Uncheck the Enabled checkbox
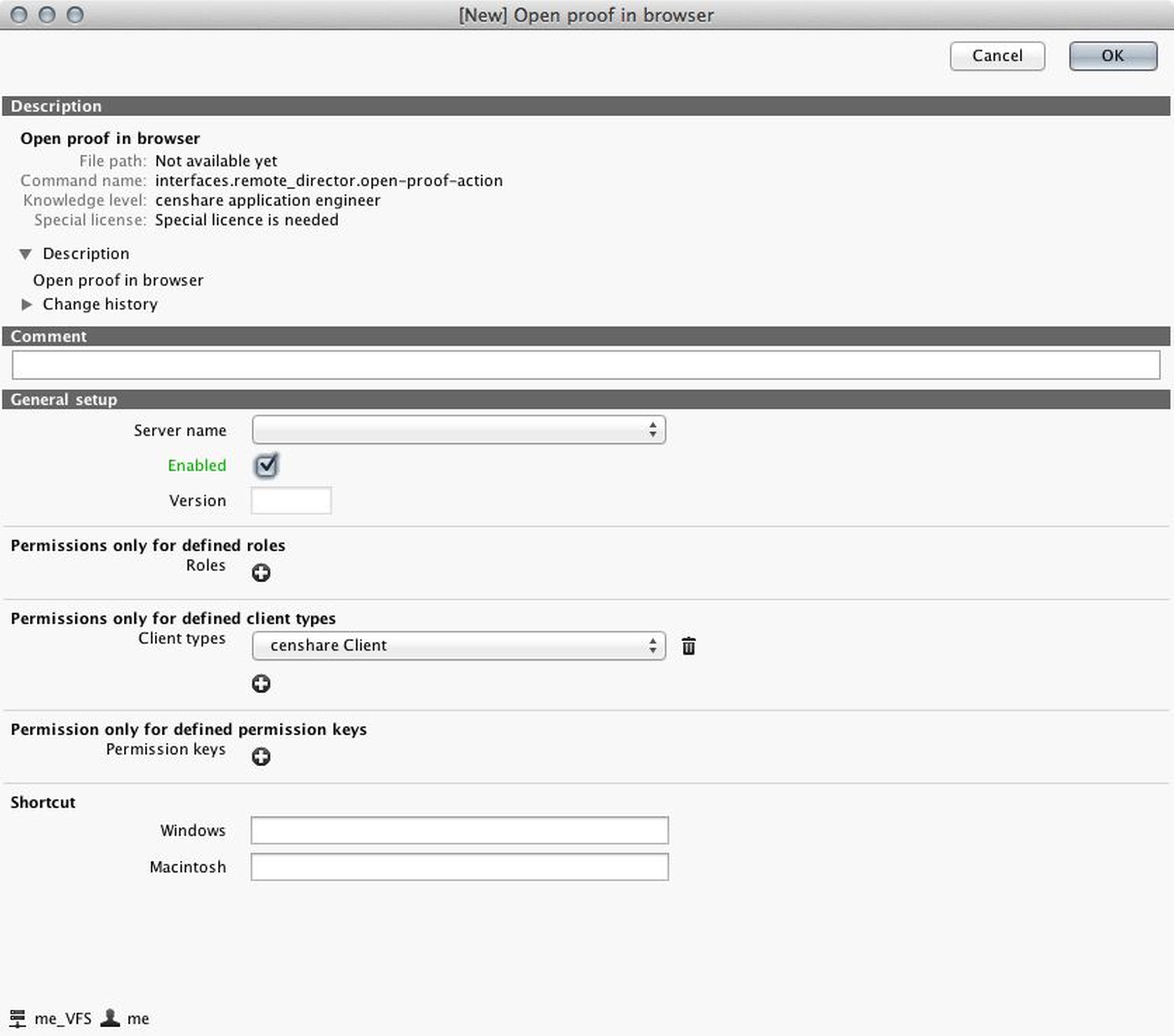Screen dimensions: 1174x1036 [x=266, y=466]
